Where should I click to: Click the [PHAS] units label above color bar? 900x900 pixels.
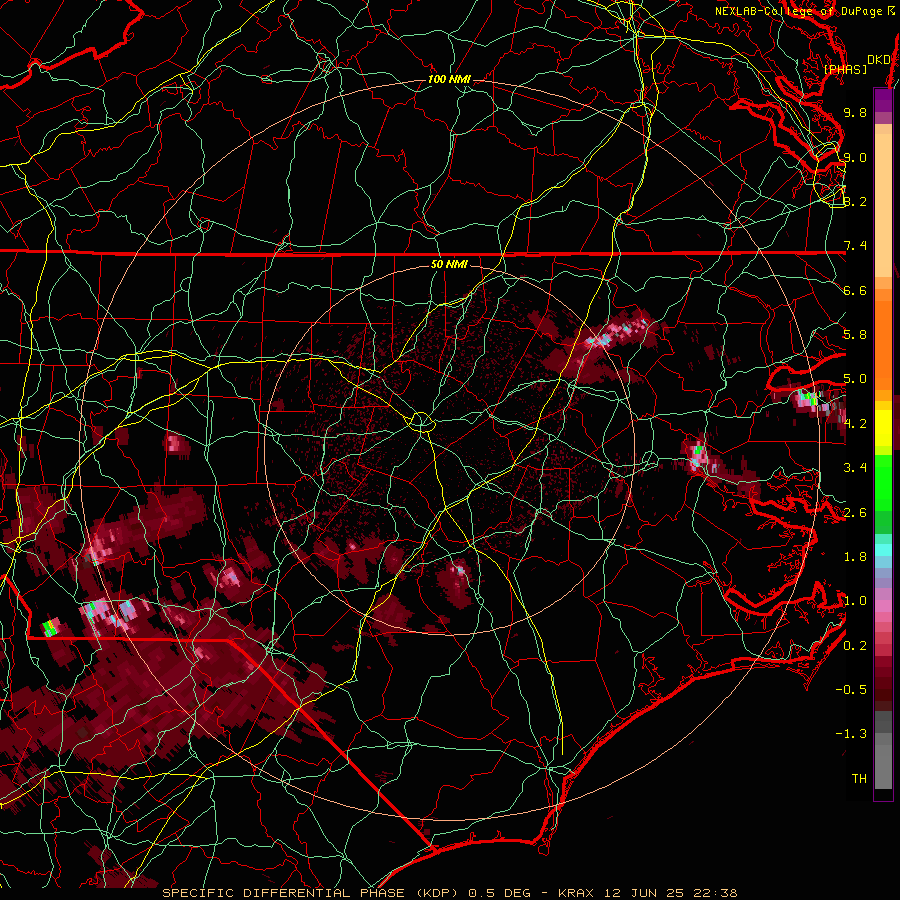point(845,69)
